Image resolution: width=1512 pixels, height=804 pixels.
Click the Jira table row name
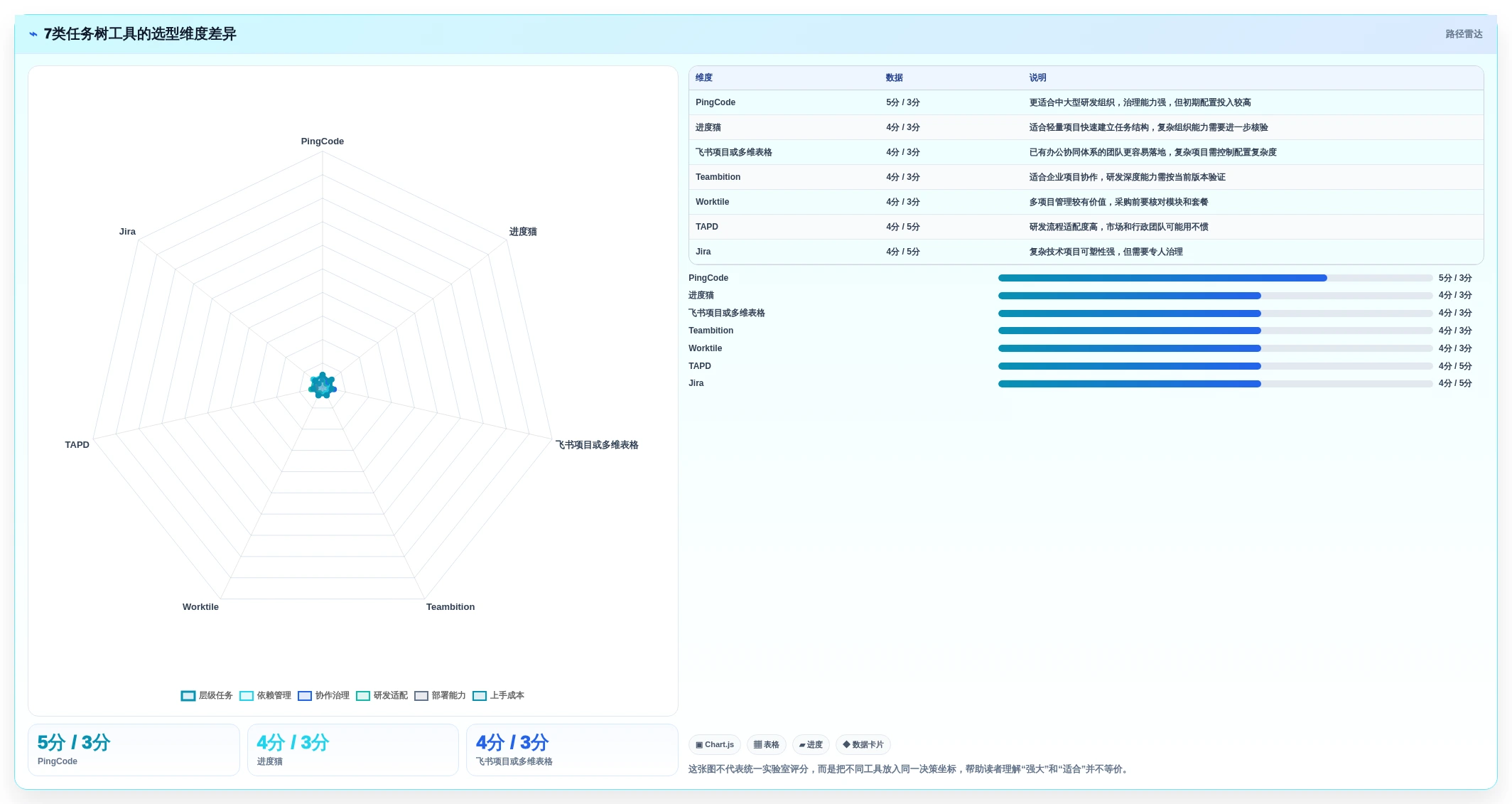pos(703,252)
